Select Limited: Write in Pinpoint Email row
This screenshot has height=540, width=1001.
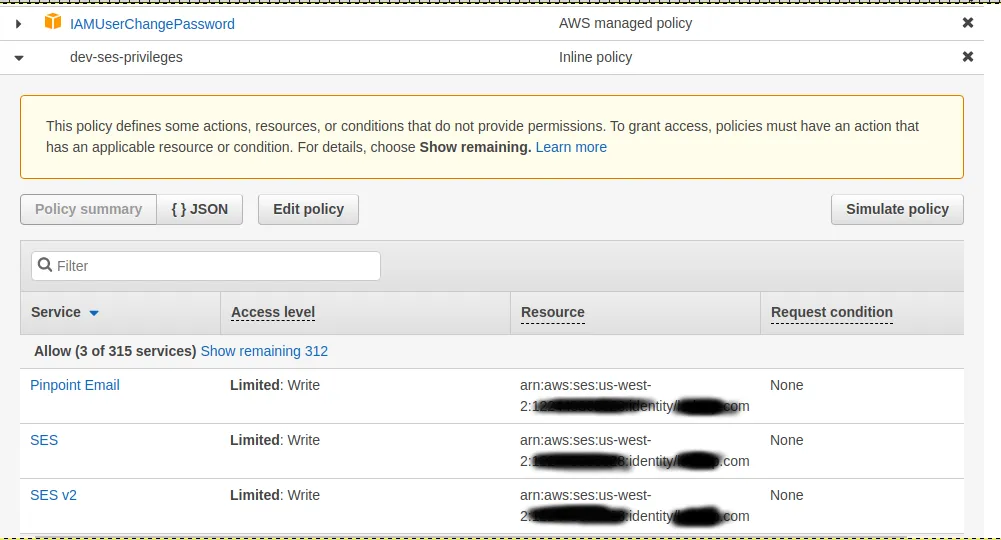click(x=275, y=385)
